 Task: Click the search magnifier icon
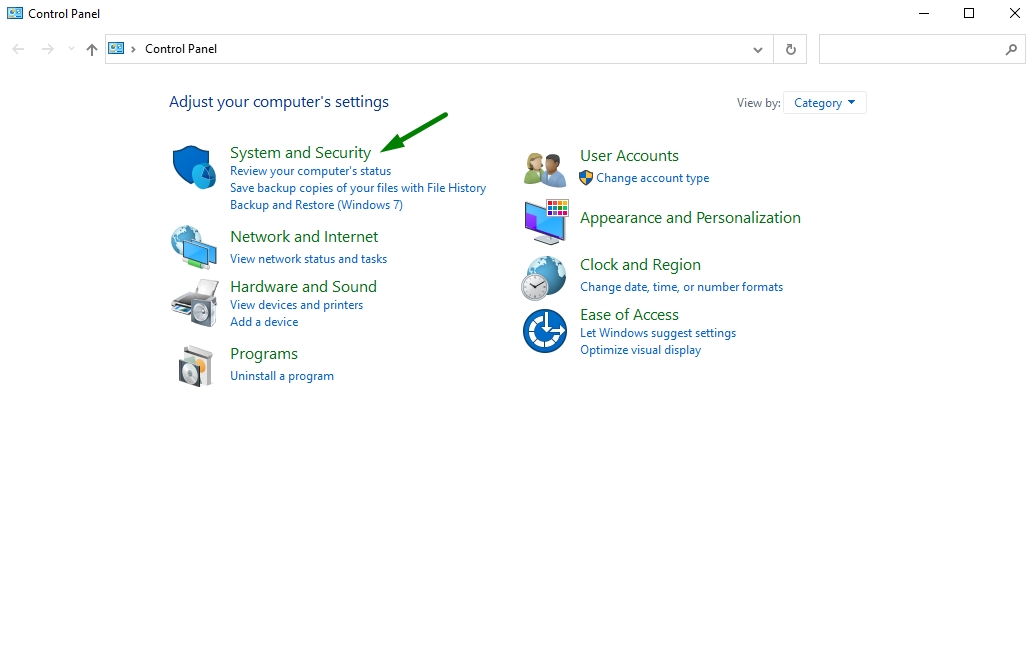tap(1011, 49)
